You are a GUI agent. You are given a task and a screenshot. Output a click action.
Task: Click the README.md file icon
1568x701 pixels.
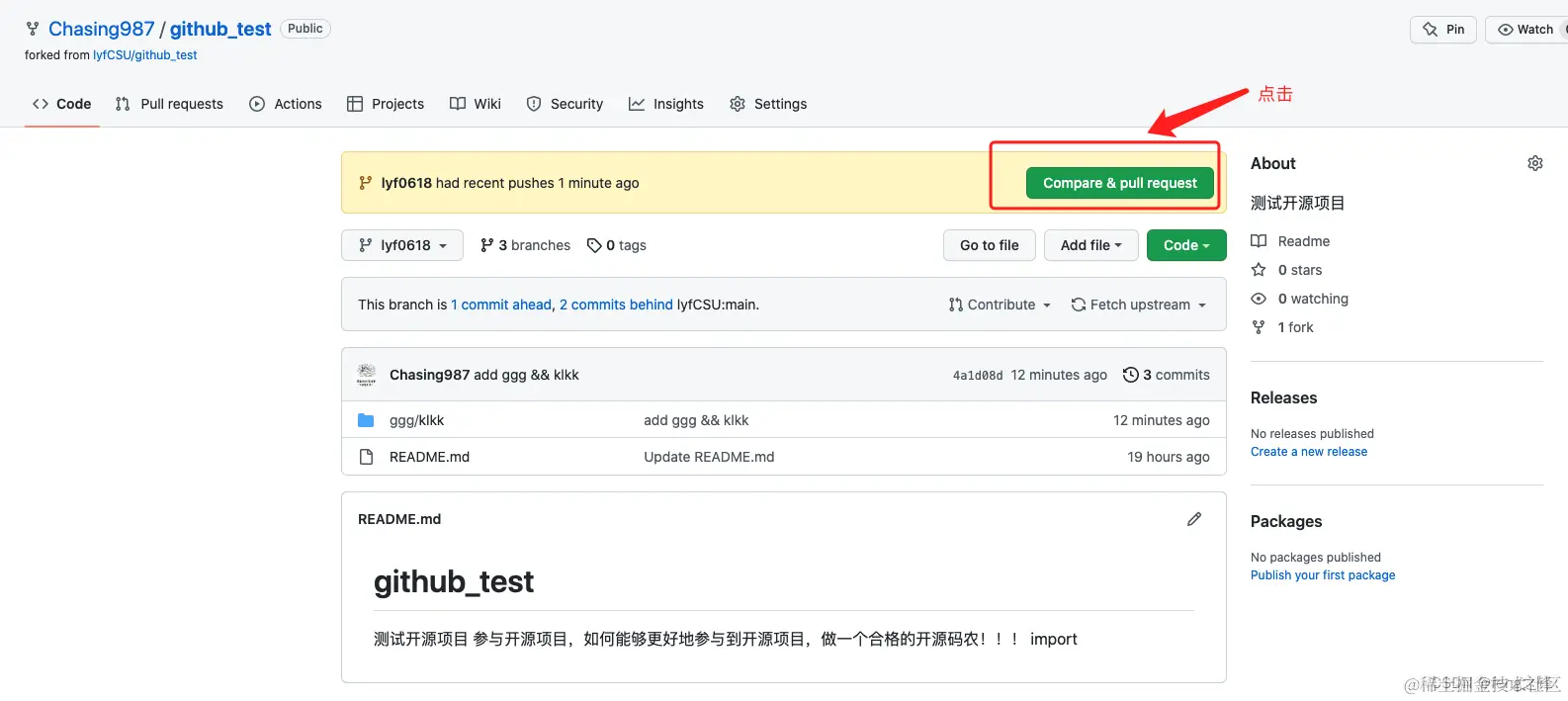366,457
